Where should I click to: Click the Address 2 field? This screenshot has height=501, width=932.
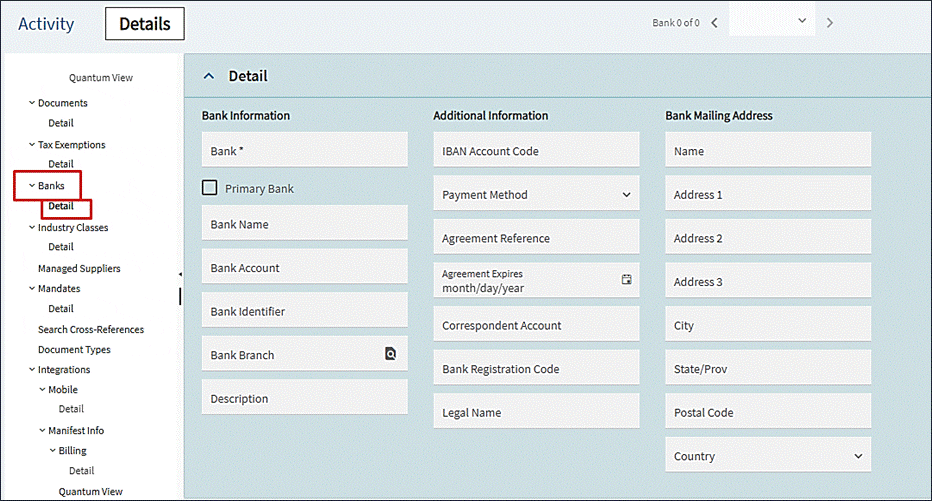[x=768, y=237]
